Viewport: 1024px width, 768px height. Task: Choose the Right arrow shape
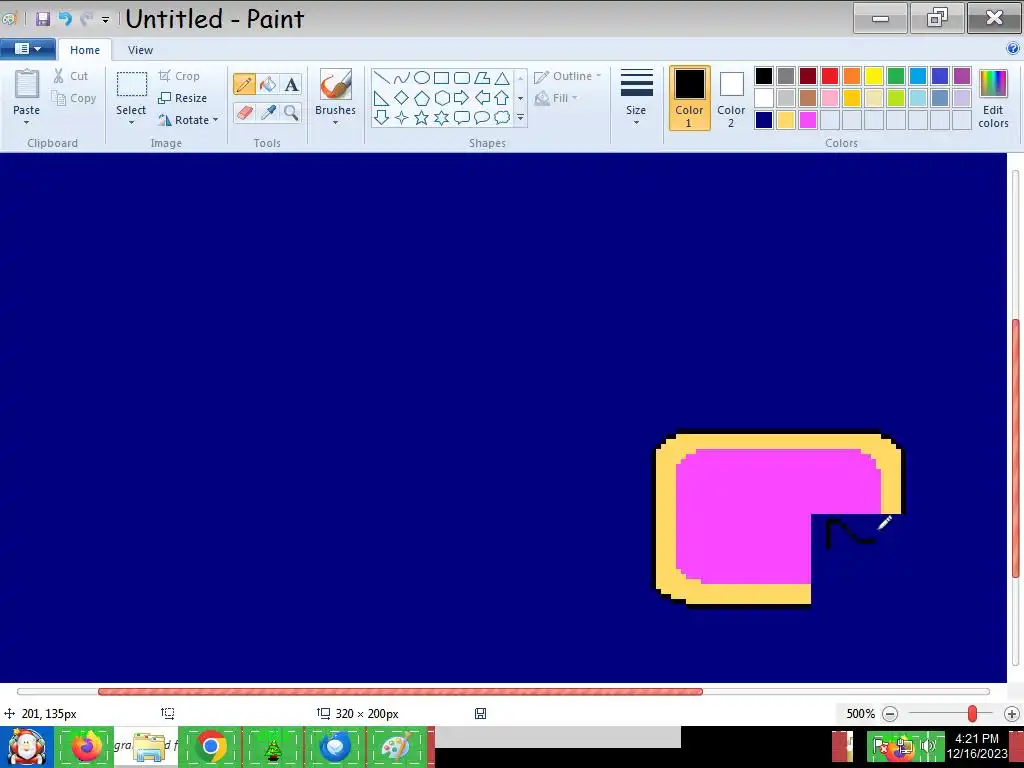click(x=462, y=98)
